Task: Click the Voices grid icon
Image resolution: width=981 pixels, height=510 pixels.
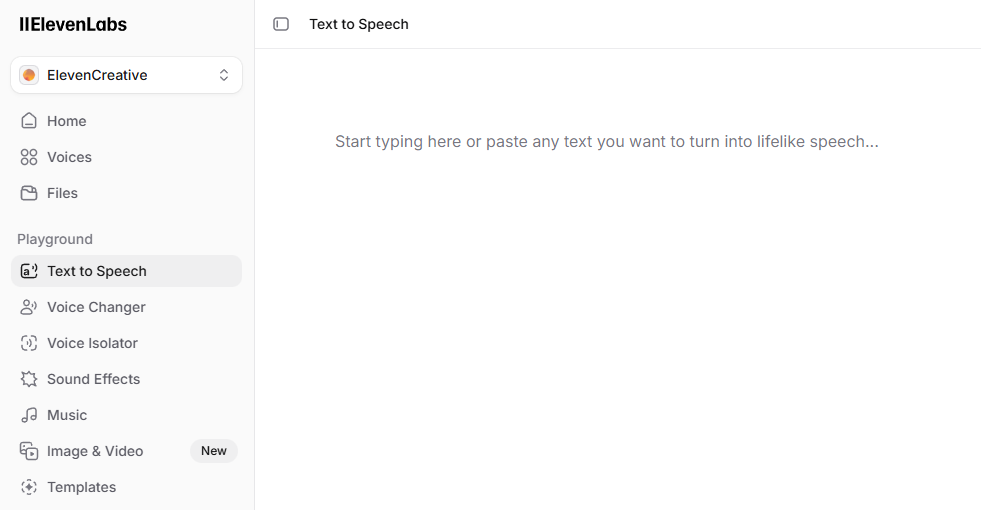Action: [29, 157]
